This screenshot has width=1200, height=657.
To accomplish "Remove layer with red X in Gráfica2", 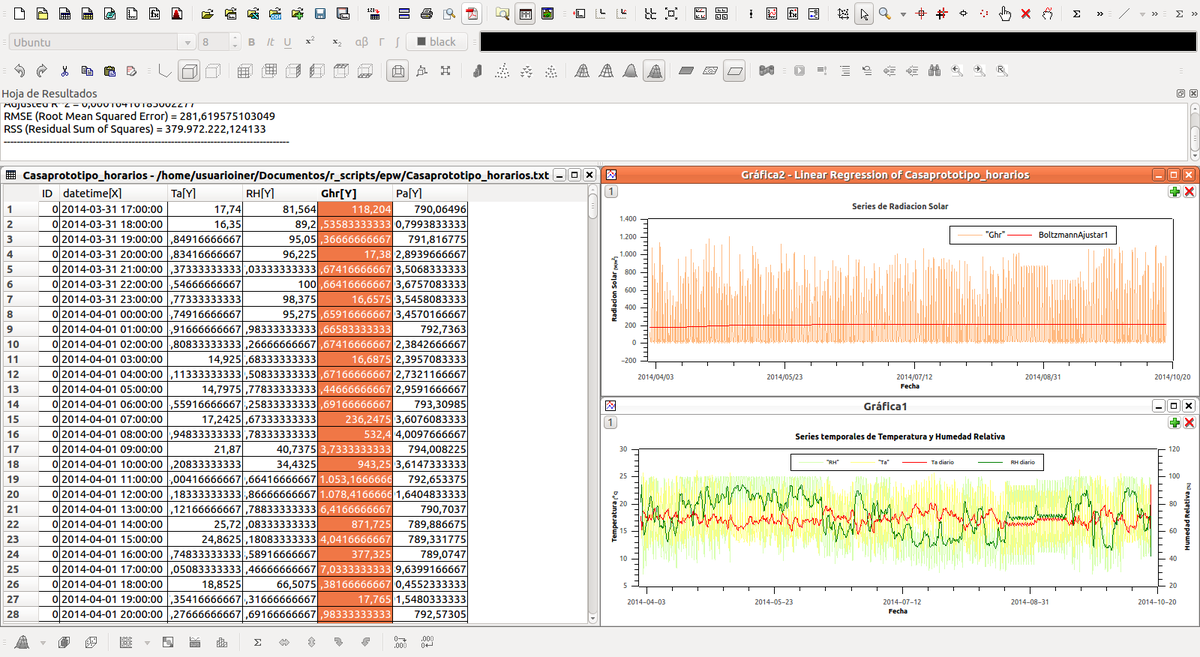I will point(1189,191).
